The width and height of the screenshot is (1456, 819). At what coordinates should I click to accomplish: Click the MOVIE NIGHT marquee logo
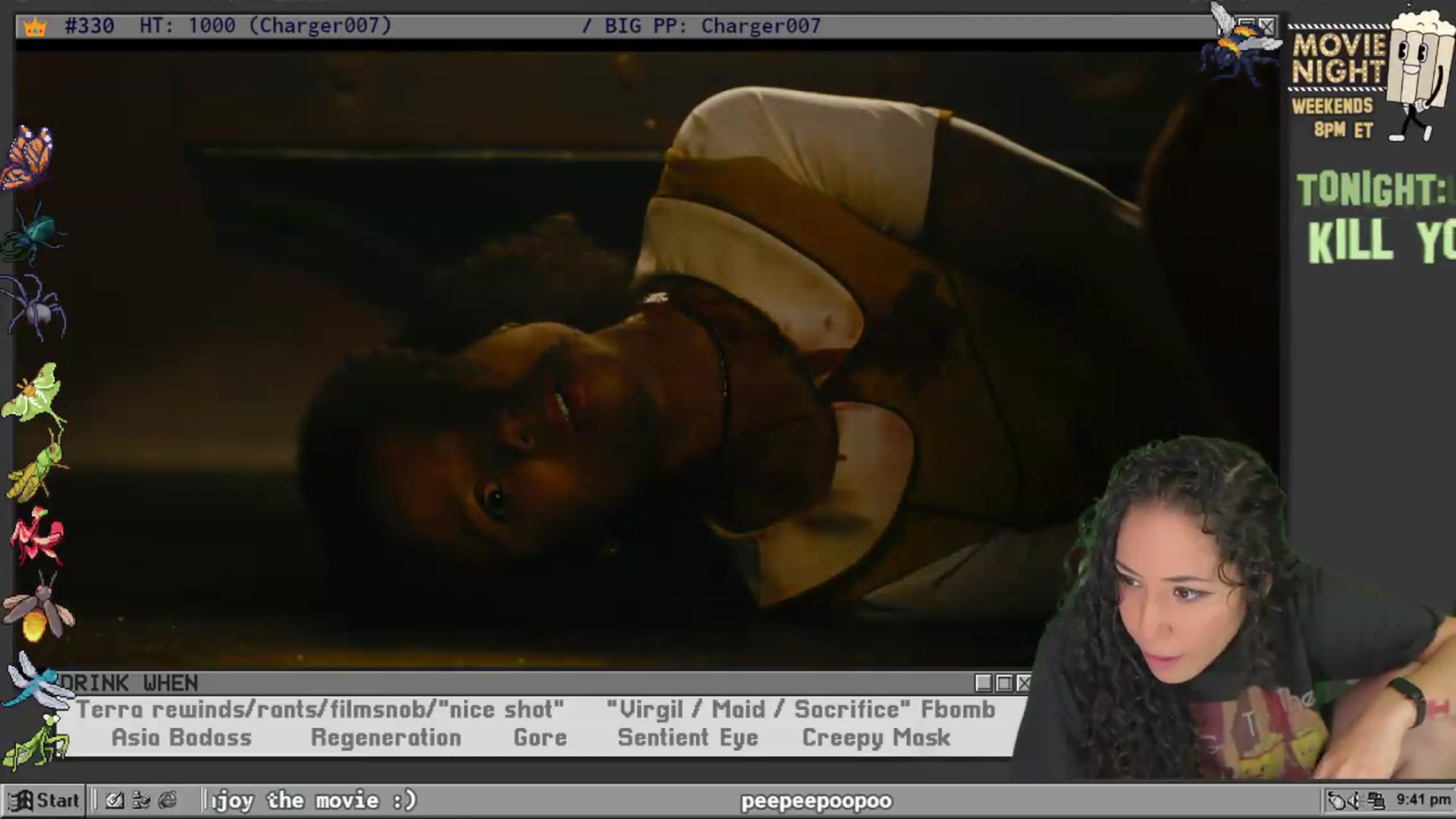1338,59
